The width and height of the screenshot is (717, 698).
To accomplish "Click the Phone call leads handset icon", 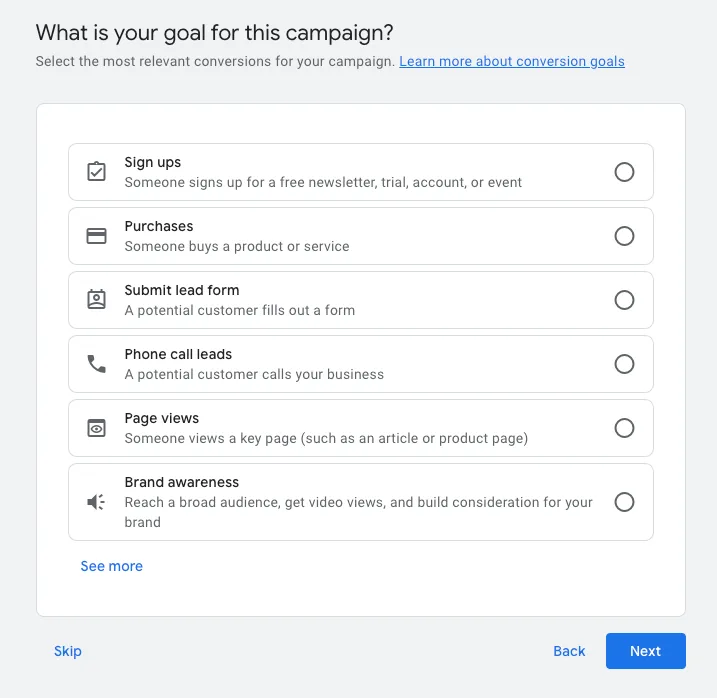I will tap(96, 364).
